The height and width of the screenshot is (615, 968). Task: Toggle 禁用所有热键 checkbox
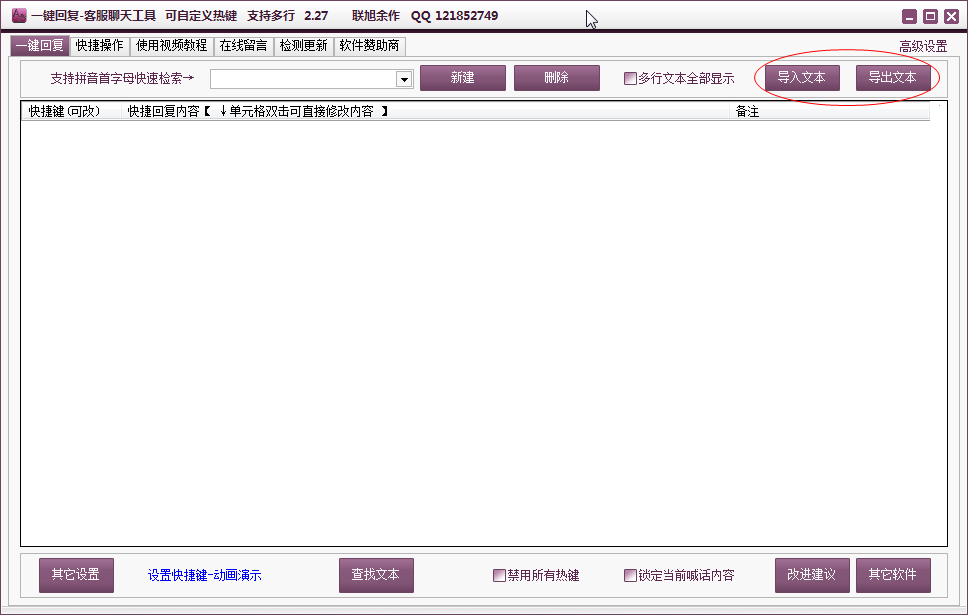[499, 575]
